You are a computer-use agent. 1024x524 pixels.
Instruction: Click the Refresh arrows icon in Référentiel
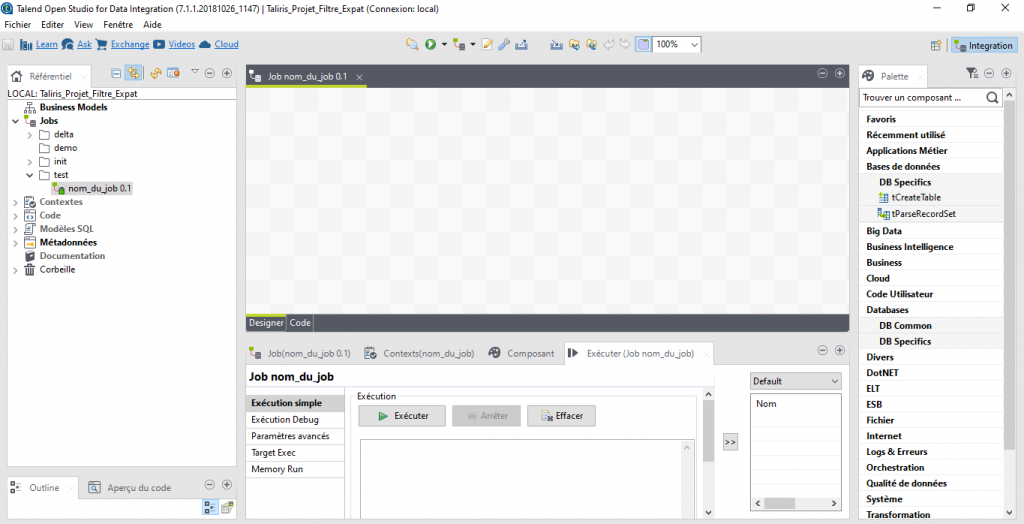155,73
